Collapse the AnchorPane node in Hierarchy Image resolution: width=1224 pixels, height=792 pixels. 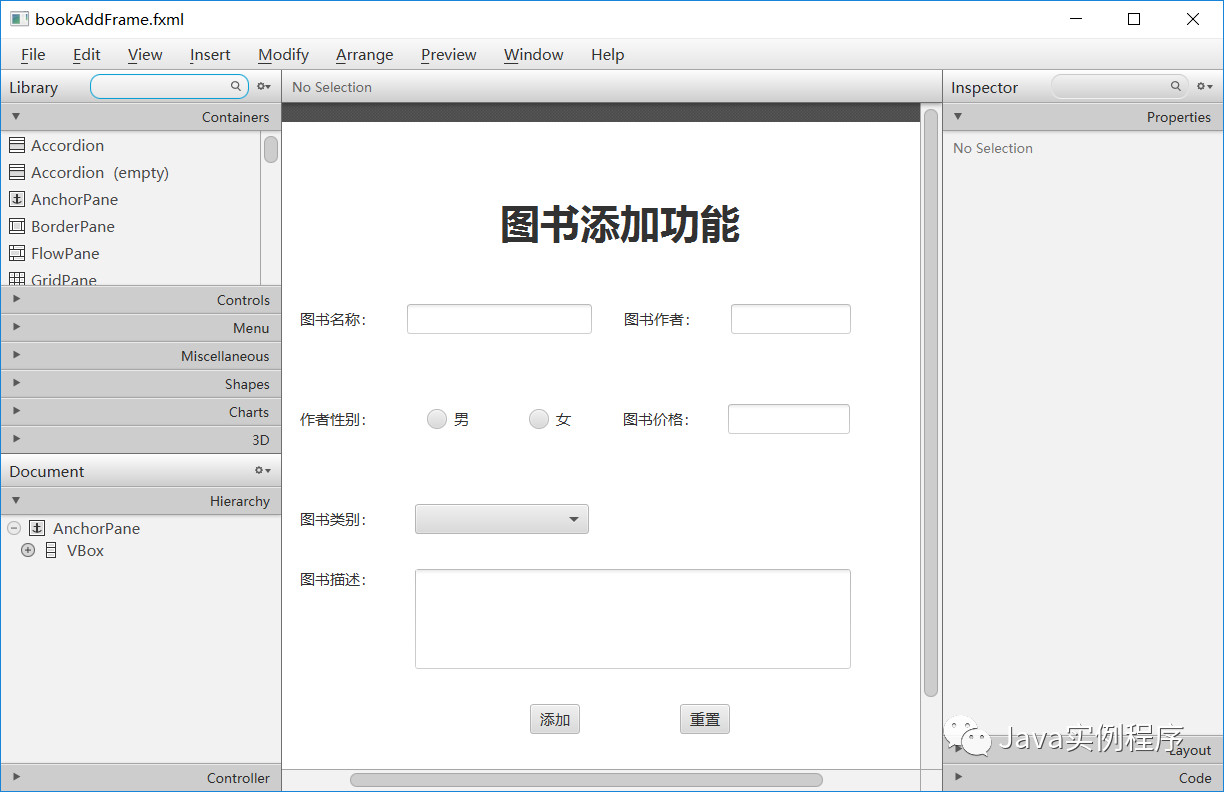point(13,527)
